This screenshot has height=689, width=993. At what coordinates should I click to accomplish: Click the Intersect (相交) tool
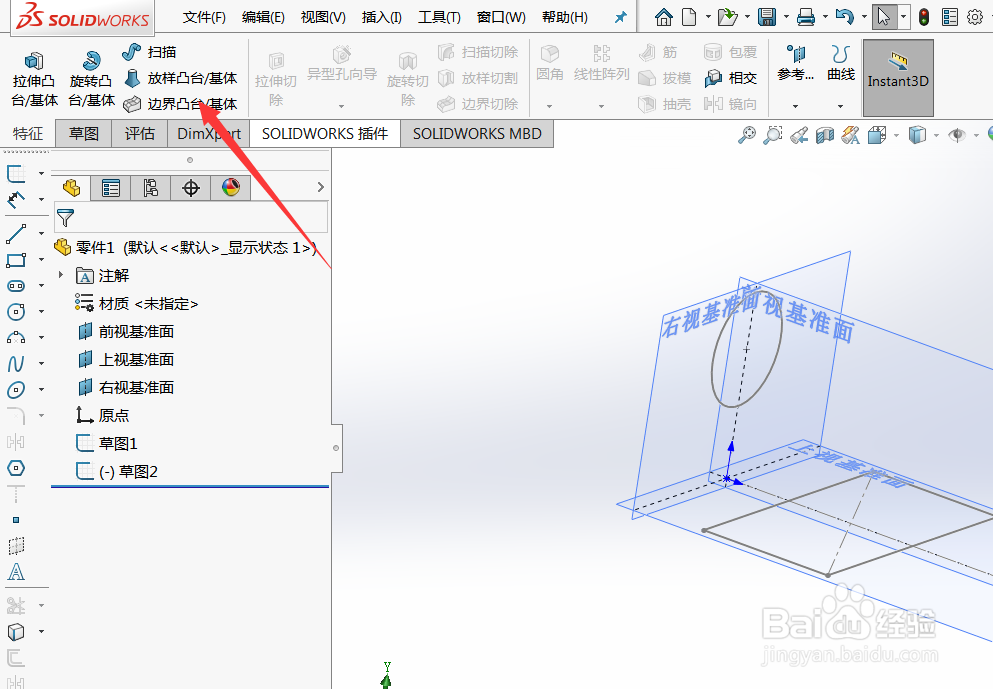coord(730,78)
